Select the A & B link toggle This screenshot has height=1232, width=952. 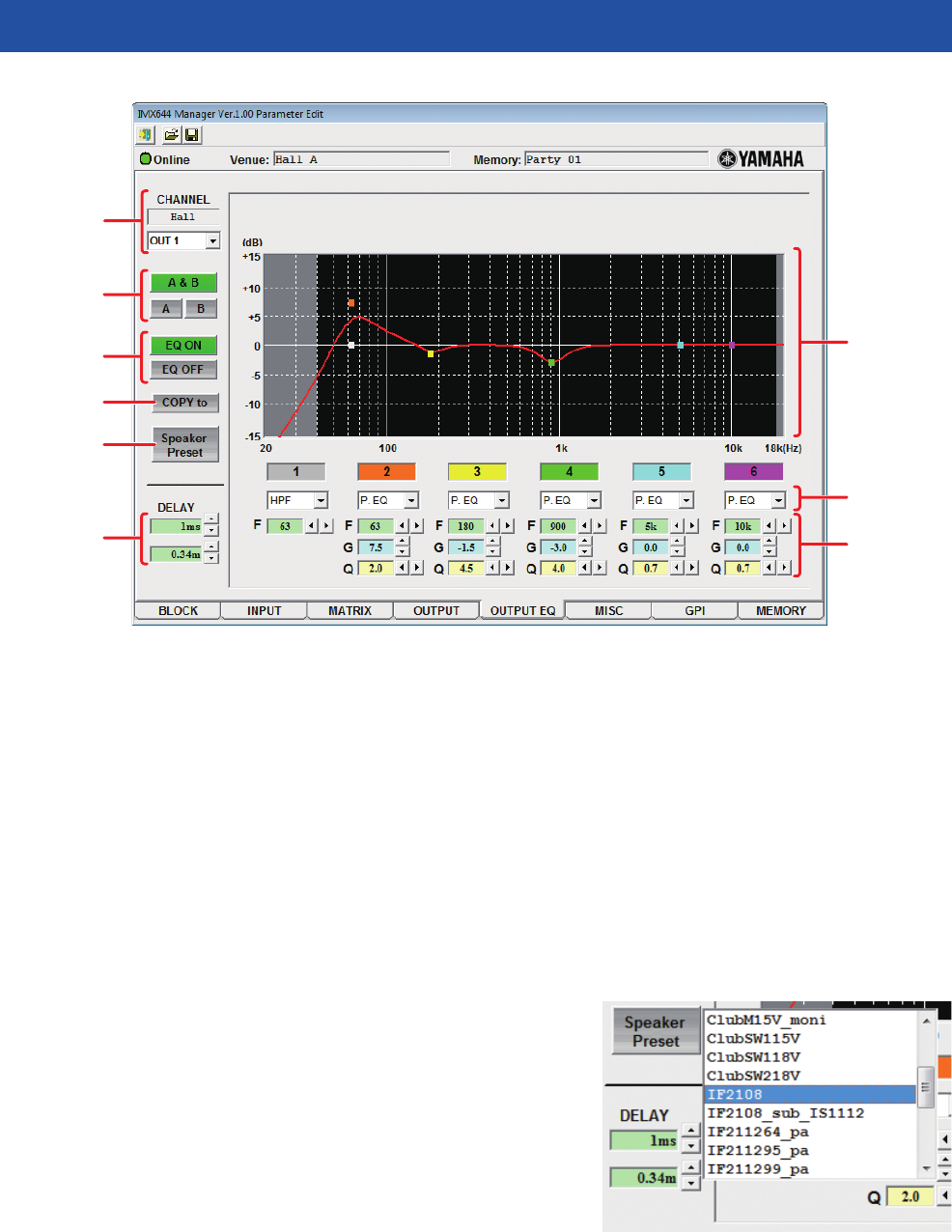183,283
